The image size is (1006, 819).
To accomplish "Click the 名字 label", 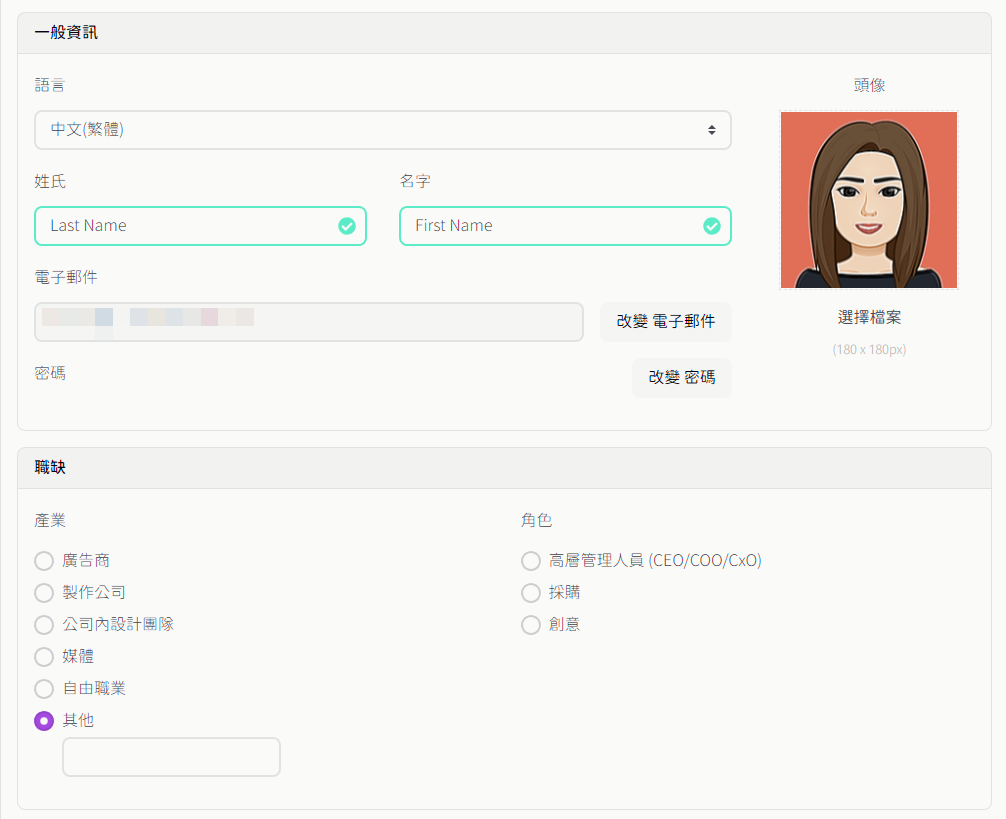I will (415, 182).
